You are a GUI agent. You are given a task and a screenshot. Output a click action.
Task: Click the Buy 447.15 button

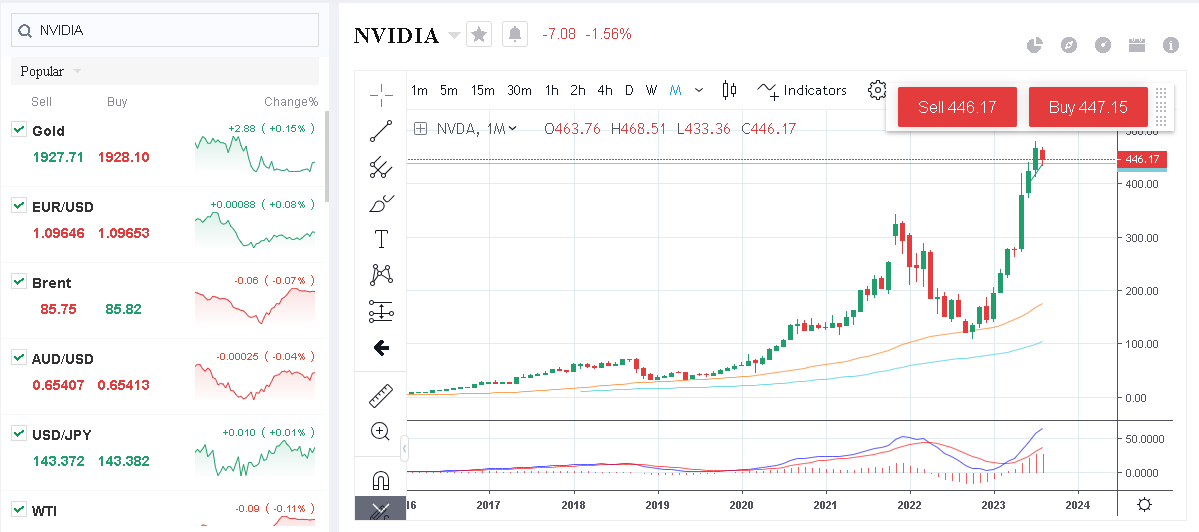1087,107
